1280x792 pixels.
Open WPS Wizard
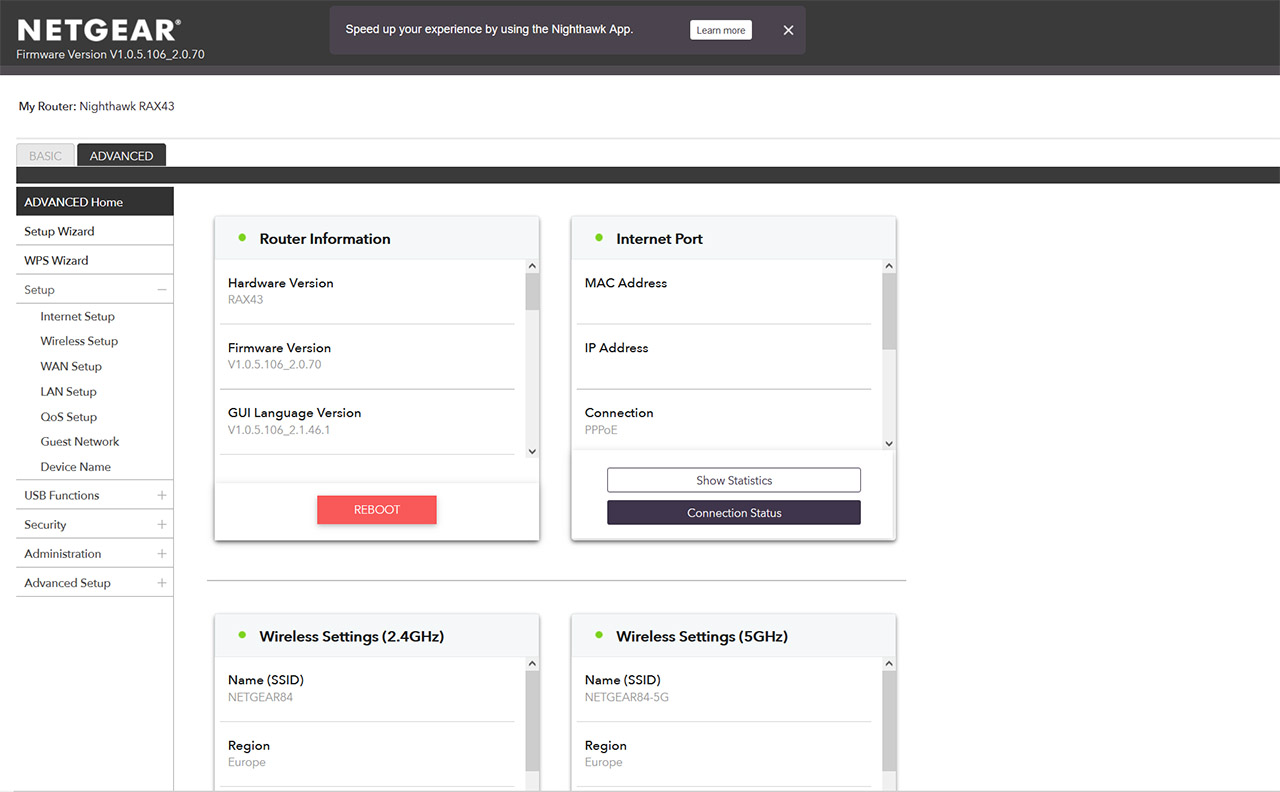pos(95,260)
